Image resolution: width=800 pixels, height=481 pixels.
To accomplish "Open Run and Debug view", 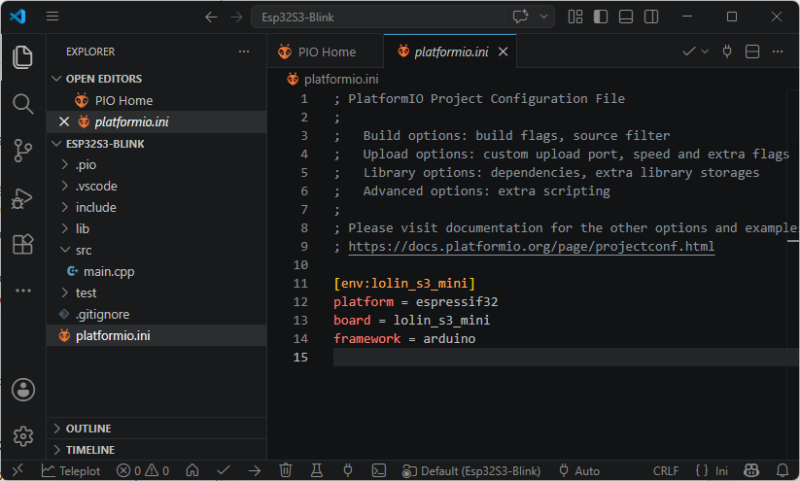I will click(x=23, y=198).
